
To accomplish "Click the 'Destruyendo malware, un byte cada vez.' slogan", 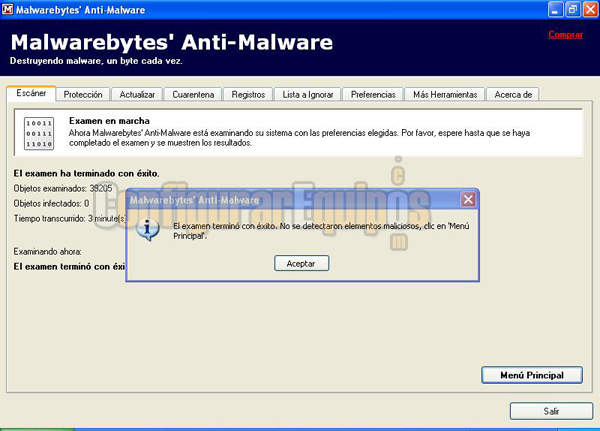I will coord(96,61).
